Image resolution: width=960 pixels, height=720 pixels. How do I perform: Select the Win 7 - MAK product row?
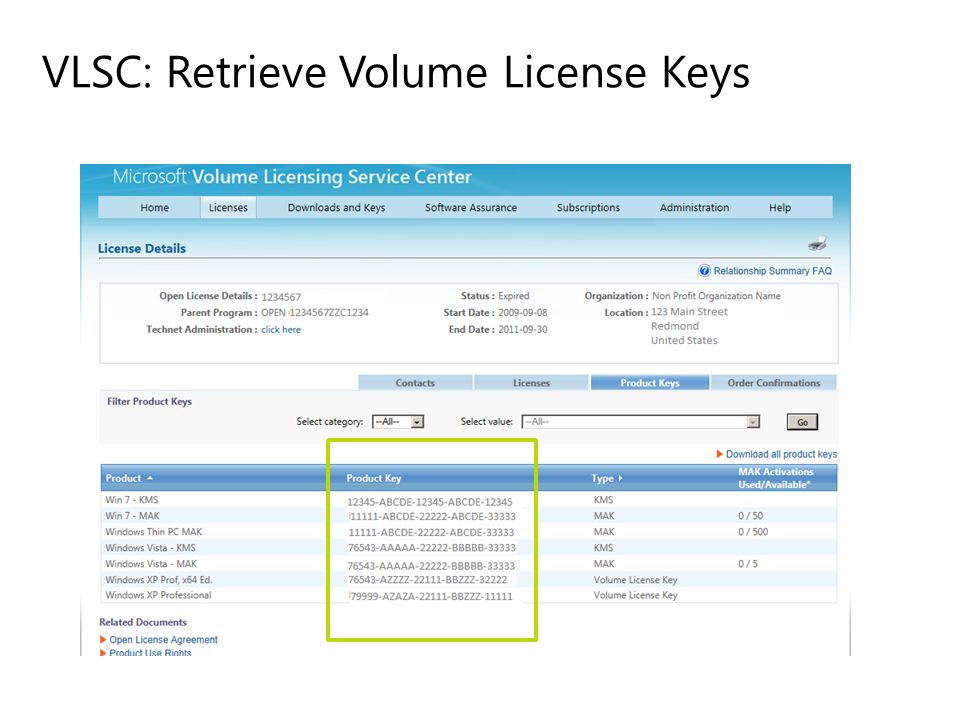point(468,516)
